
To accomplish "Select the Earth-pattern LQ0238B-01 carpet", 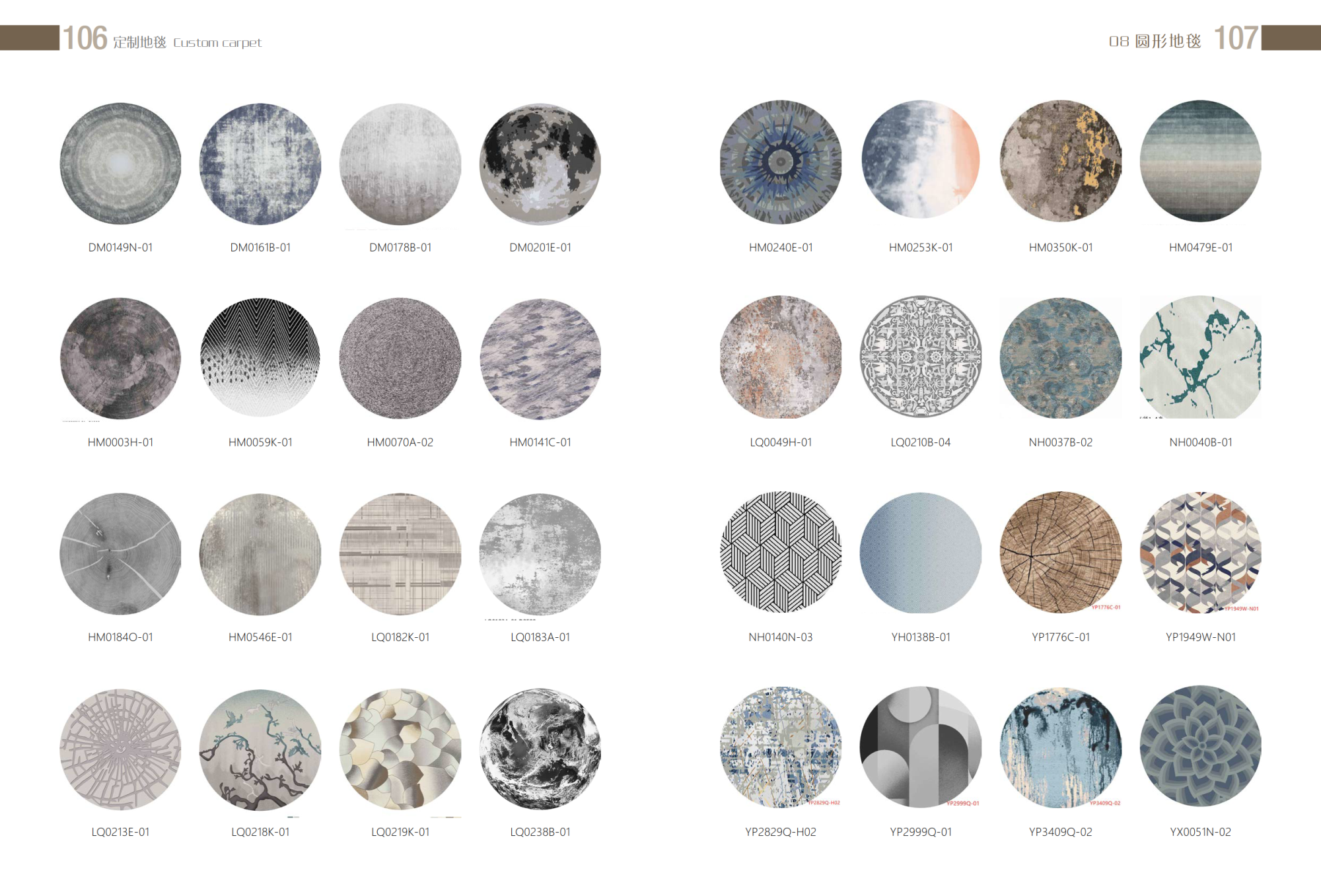I will click(540, 749).
